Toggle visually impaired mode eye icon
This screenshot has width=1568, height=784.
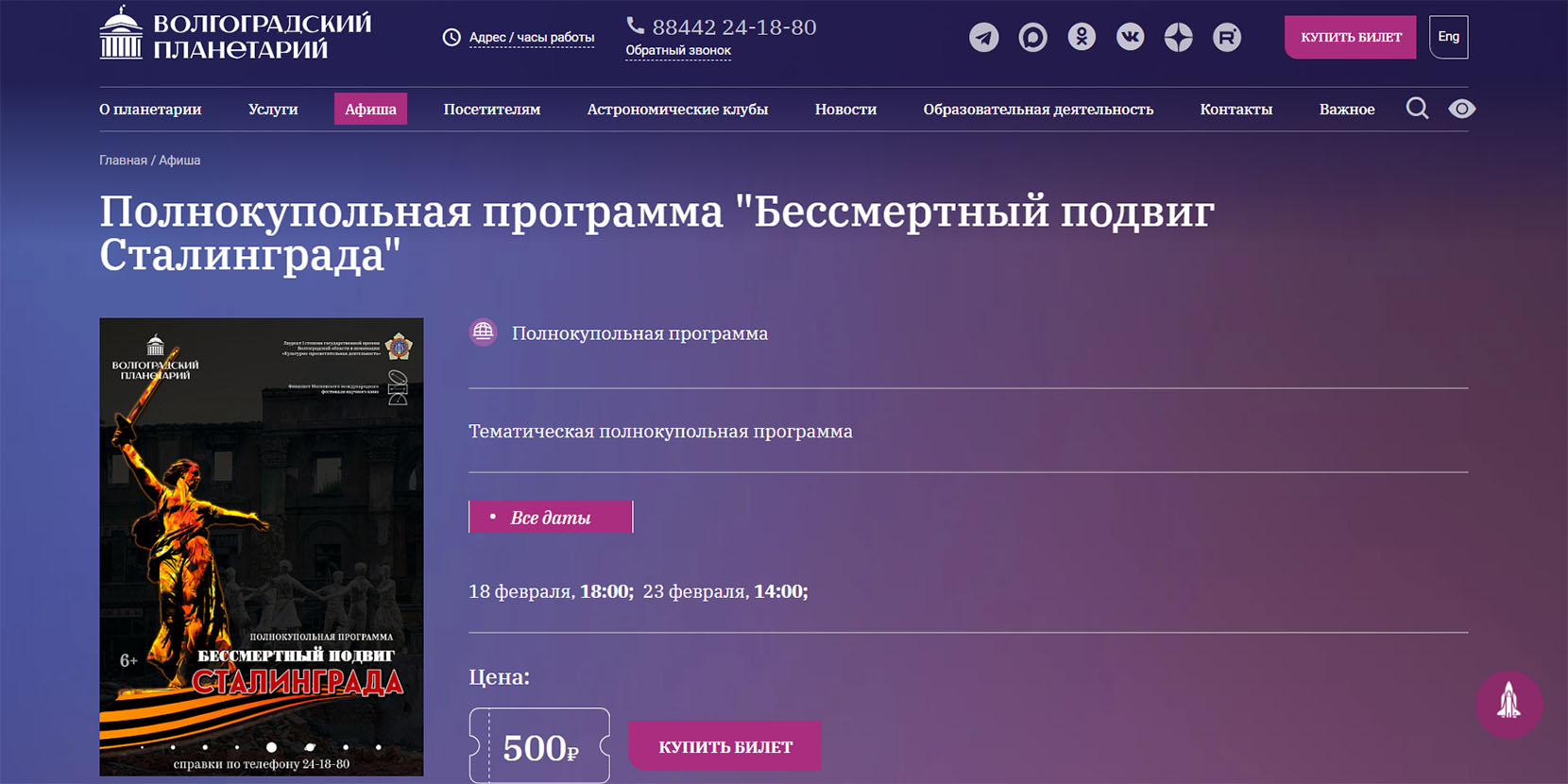[1461, 109]
